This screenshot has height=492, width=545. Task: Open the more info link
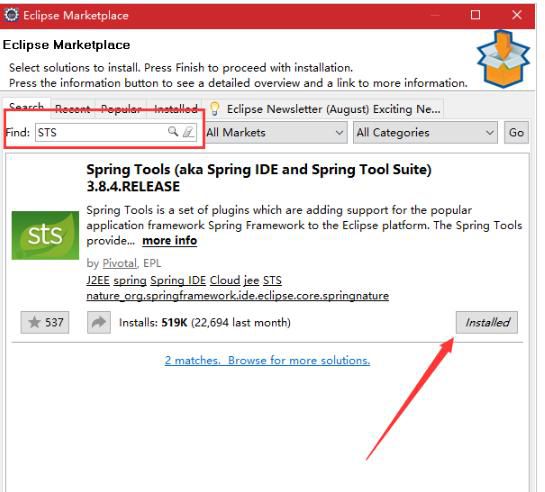point(170,240)
